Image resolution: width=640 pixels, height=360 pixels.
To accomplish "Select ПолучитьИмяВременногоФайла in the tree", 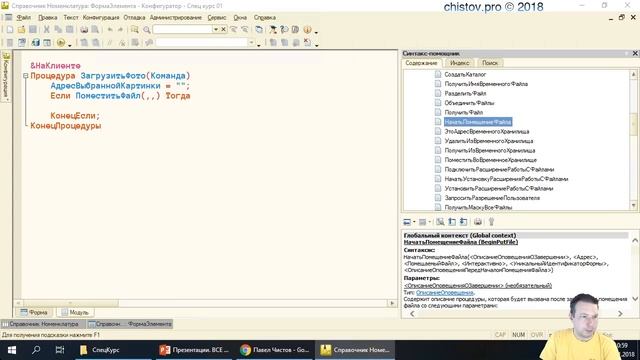I will [486, 84].
